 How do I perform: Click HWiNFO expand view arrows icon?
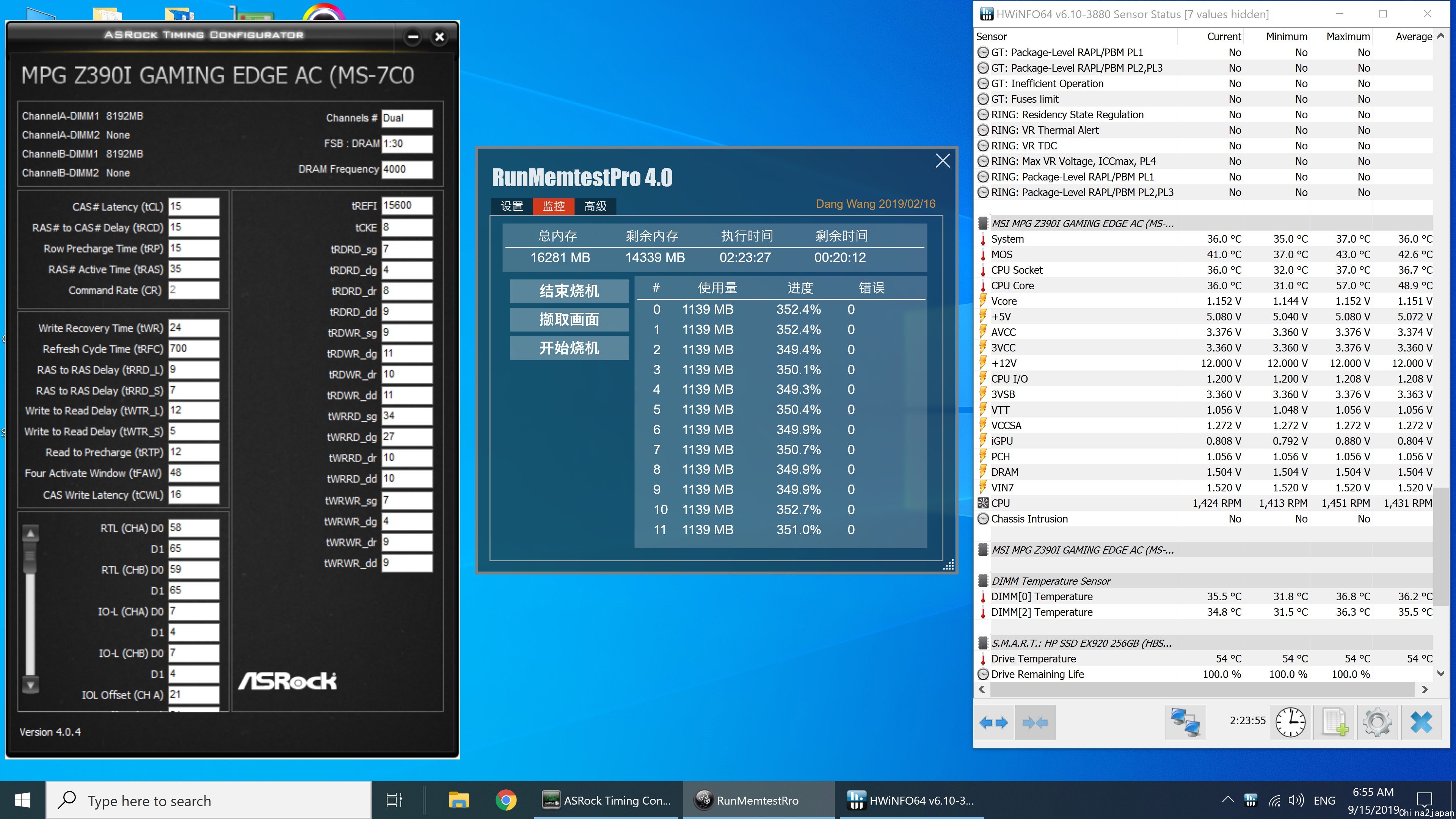coord(994,722)
